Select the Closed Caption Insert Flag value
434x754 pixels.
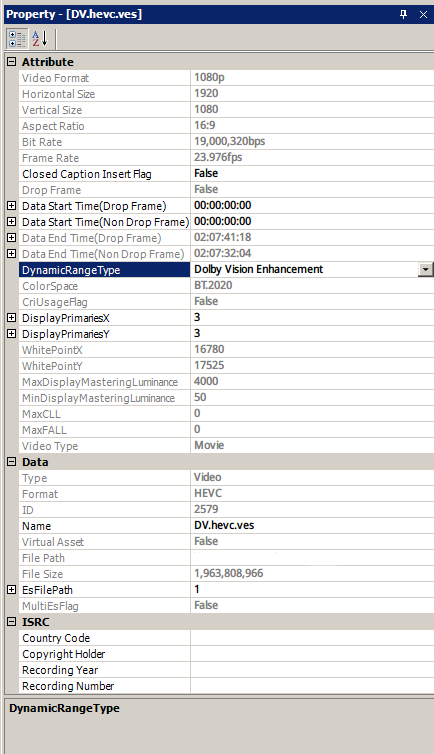312,174
